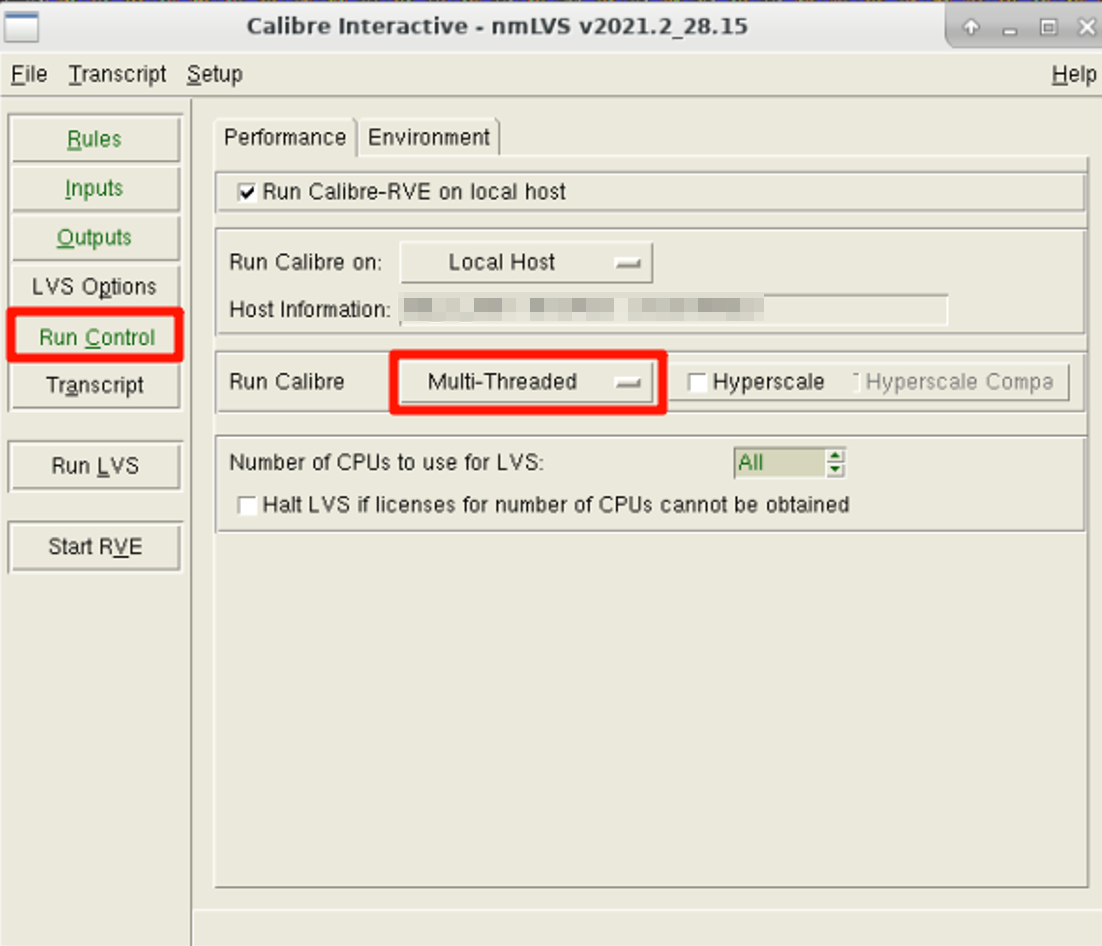
Task: Open the Help menu
Action: pos(1073,74)
